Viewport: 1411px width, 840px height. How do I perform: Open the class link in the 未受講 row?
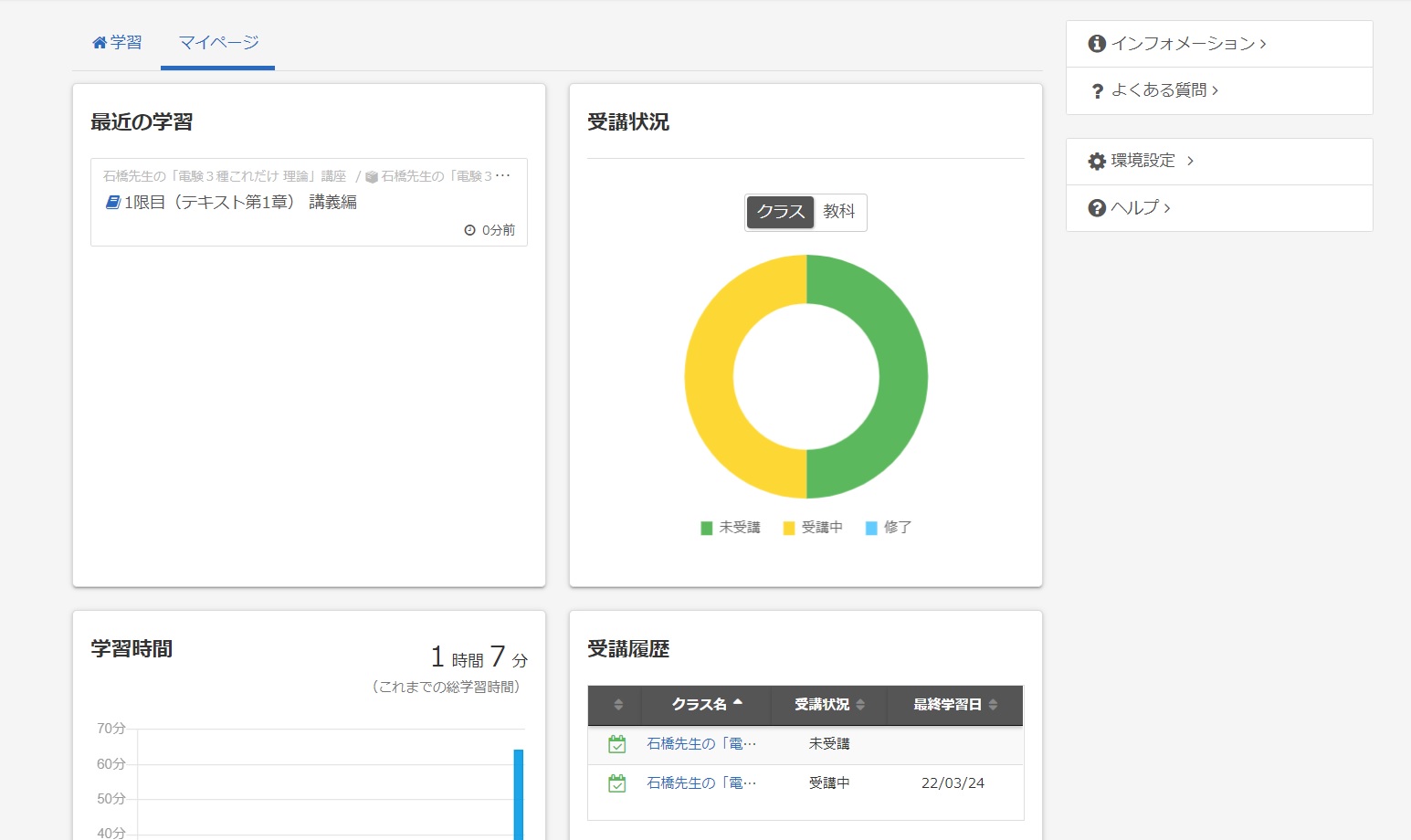pos(701,744)
